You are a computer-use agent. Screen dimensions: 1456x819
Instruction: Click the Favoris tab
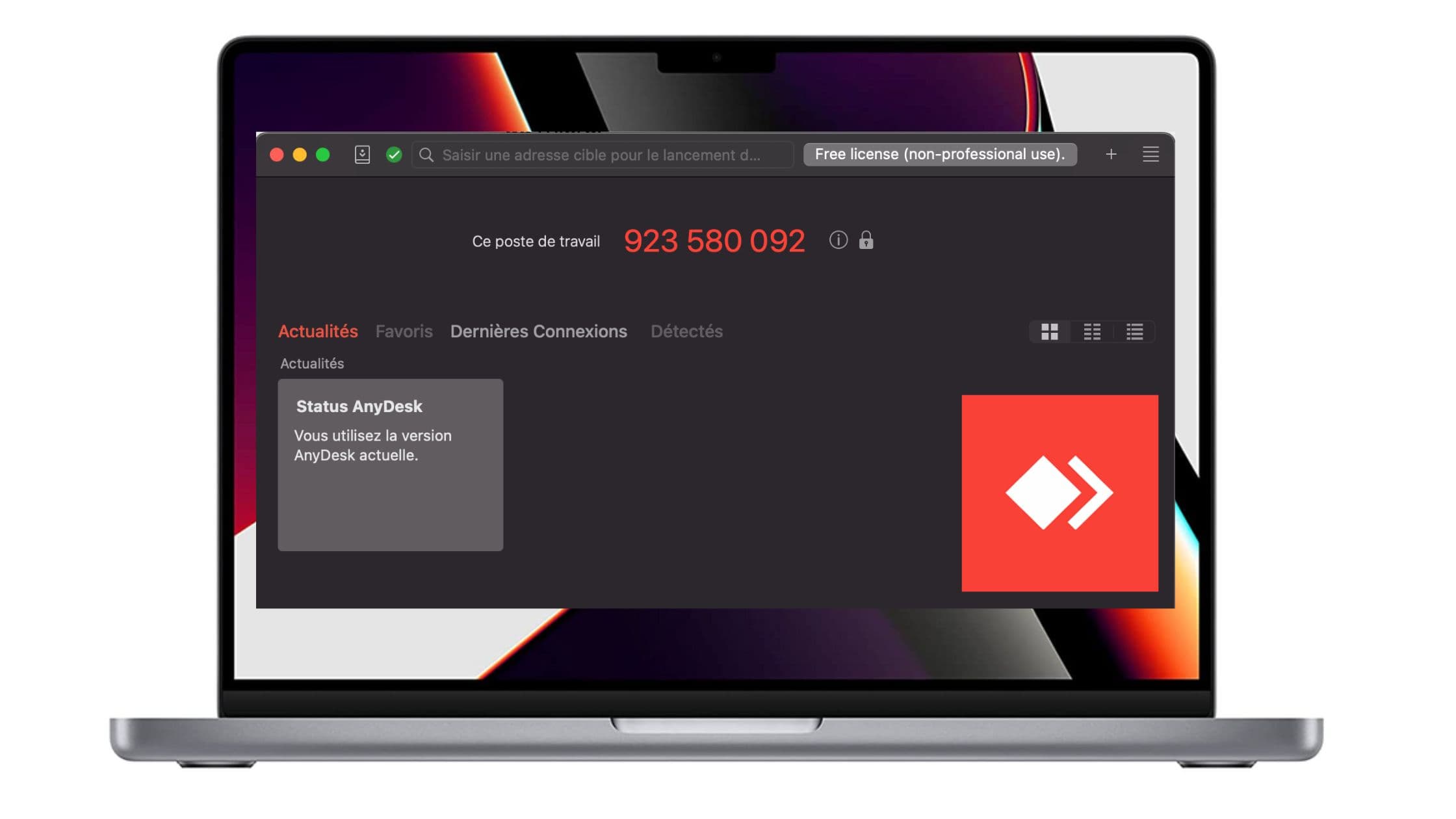(404, 331)
